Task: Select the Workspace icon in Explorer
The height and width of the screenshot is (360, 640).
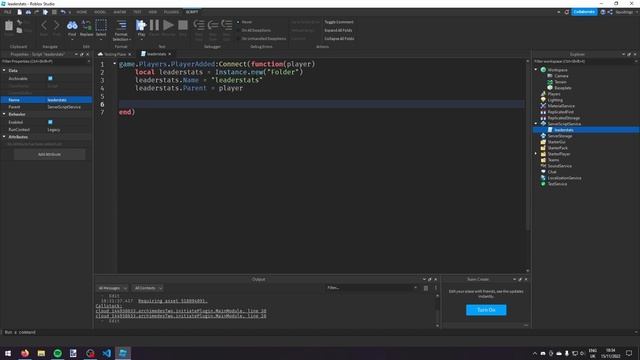Action: 543,70
